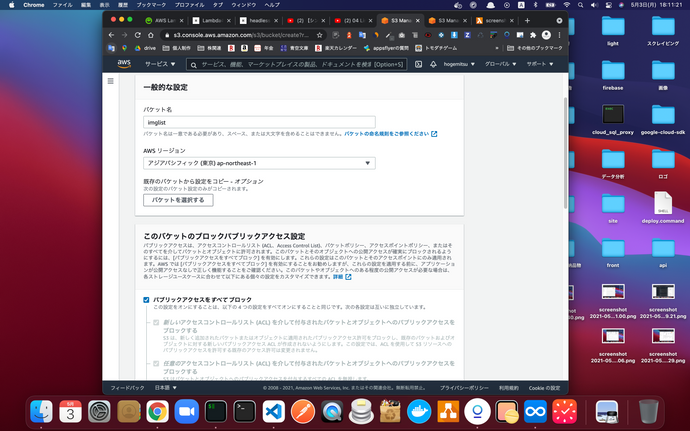690x431 pixels.
Task: Open the hogemitsu account dropdown
Action: point(459,64)
